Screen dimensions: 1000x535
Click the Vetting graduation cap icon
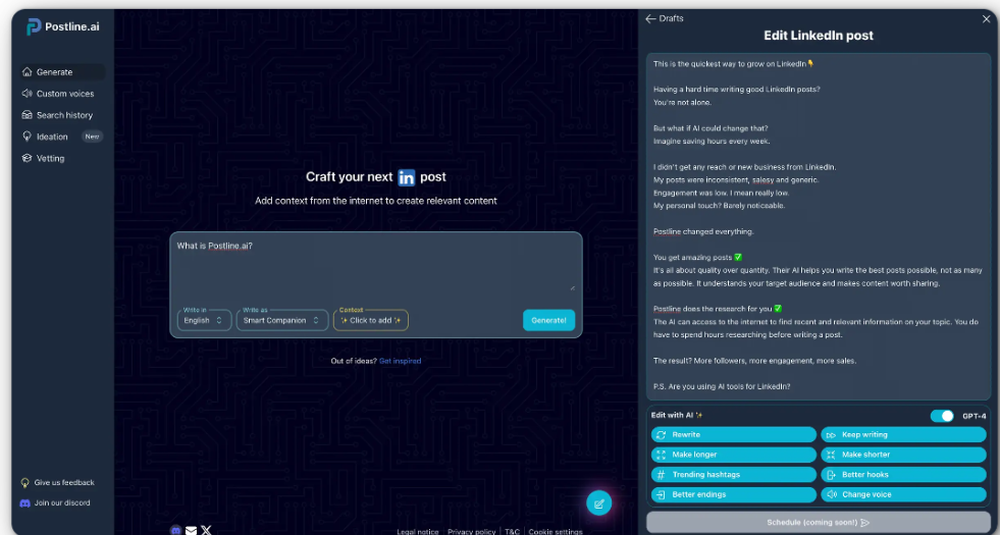pyautogui.click(x=27, y=158)
